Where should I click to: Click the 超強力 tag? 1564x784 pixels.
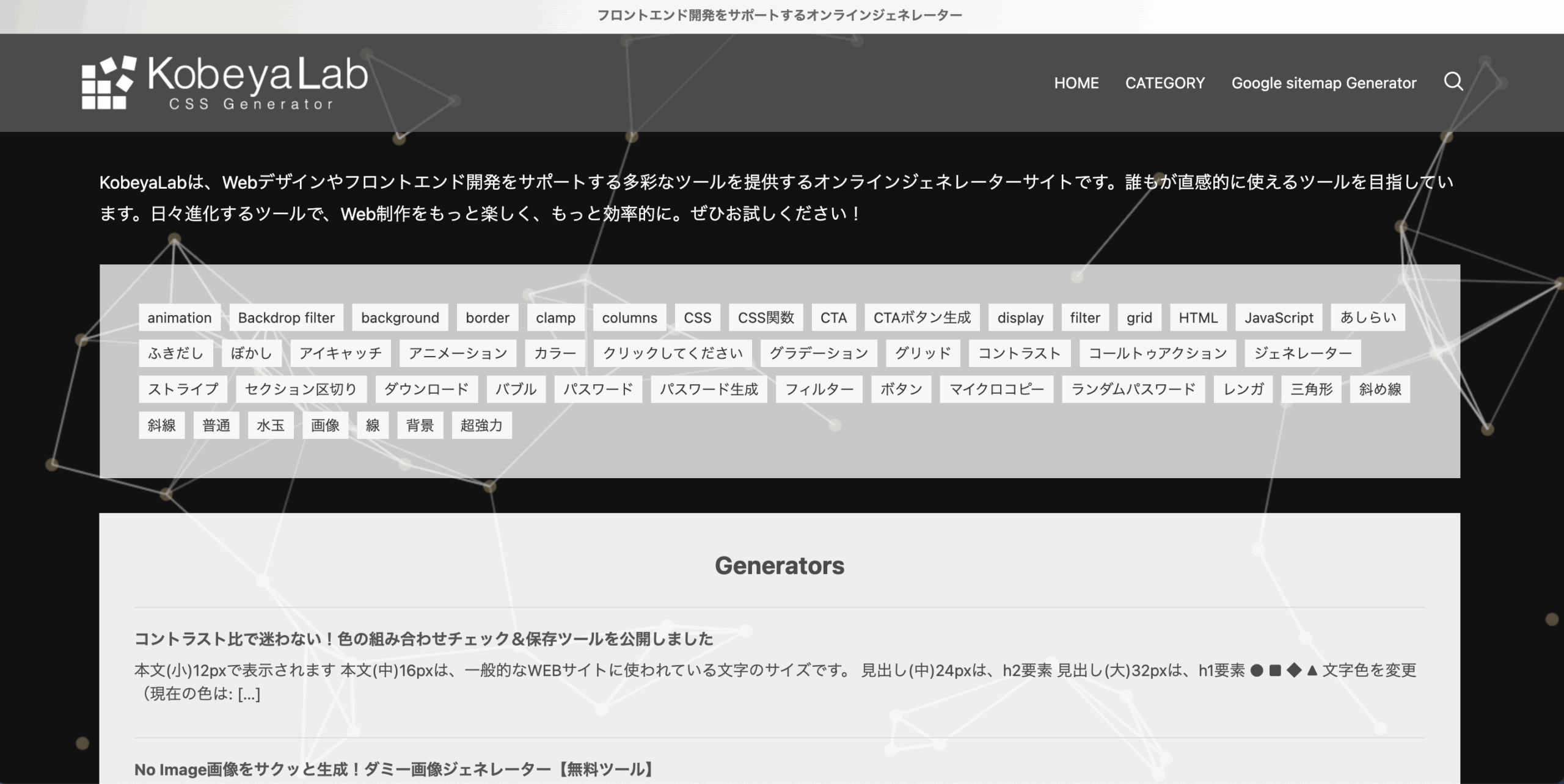(x=481, y=425)
